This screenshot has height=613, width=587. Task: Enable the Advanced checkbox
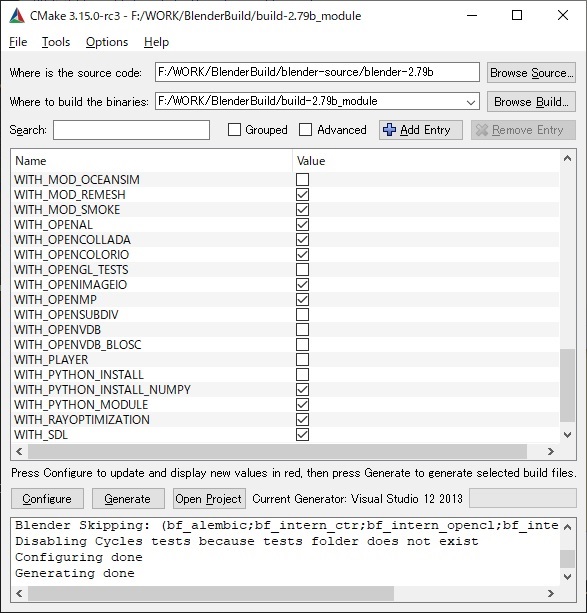pyautogui.click(x=305, y=130)
